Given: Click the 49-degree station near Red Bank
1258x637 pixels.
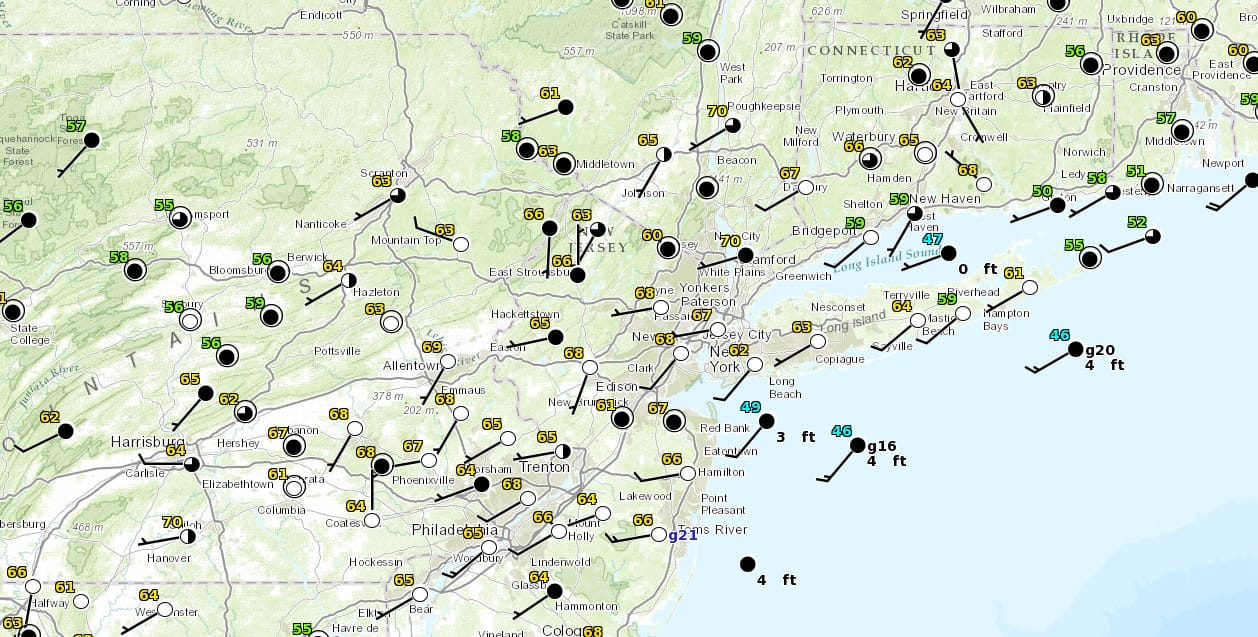Looking at the screenshot, I should click(766, 421).
